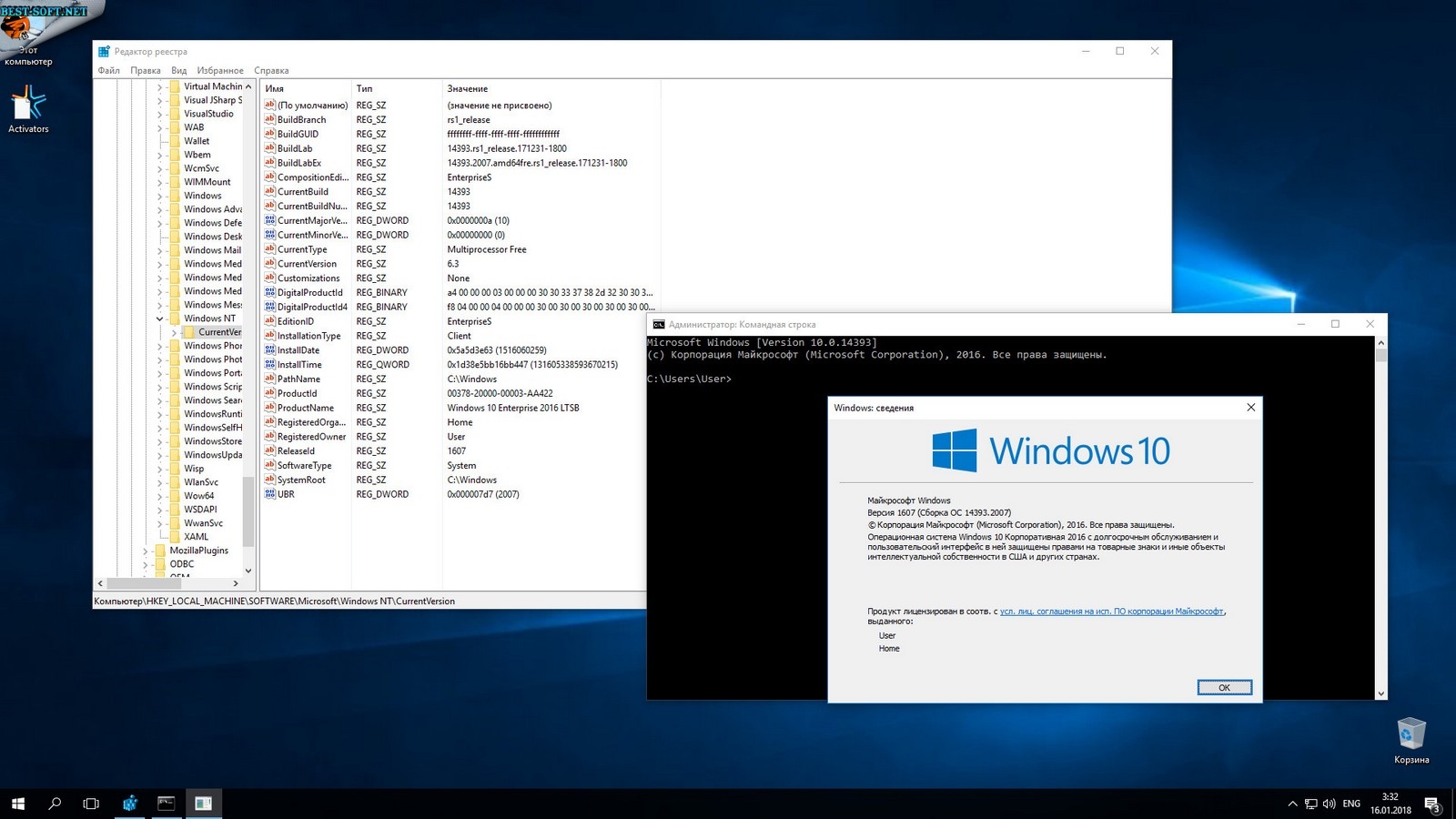Select the DigitalProductId binary value icon

(270, 292)
